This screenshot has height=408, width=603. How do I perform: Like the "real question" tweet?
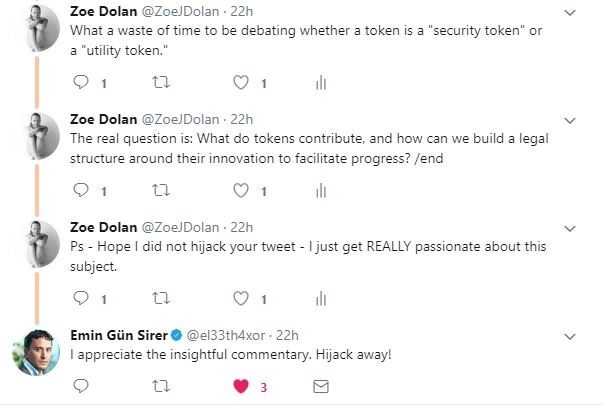[x=240, y=190]
